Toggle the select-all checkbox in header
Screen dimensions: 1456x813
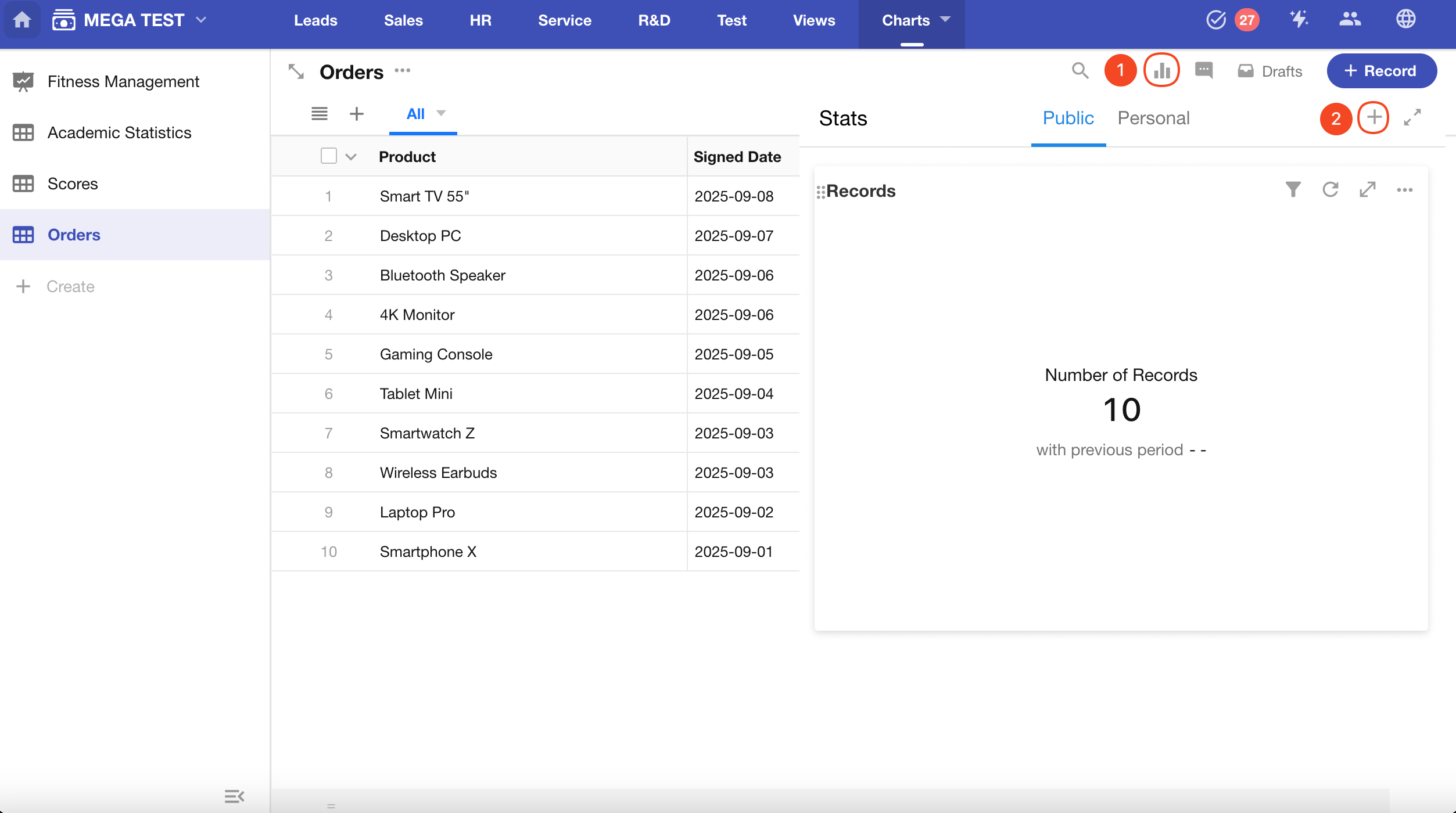click(328, 156)
